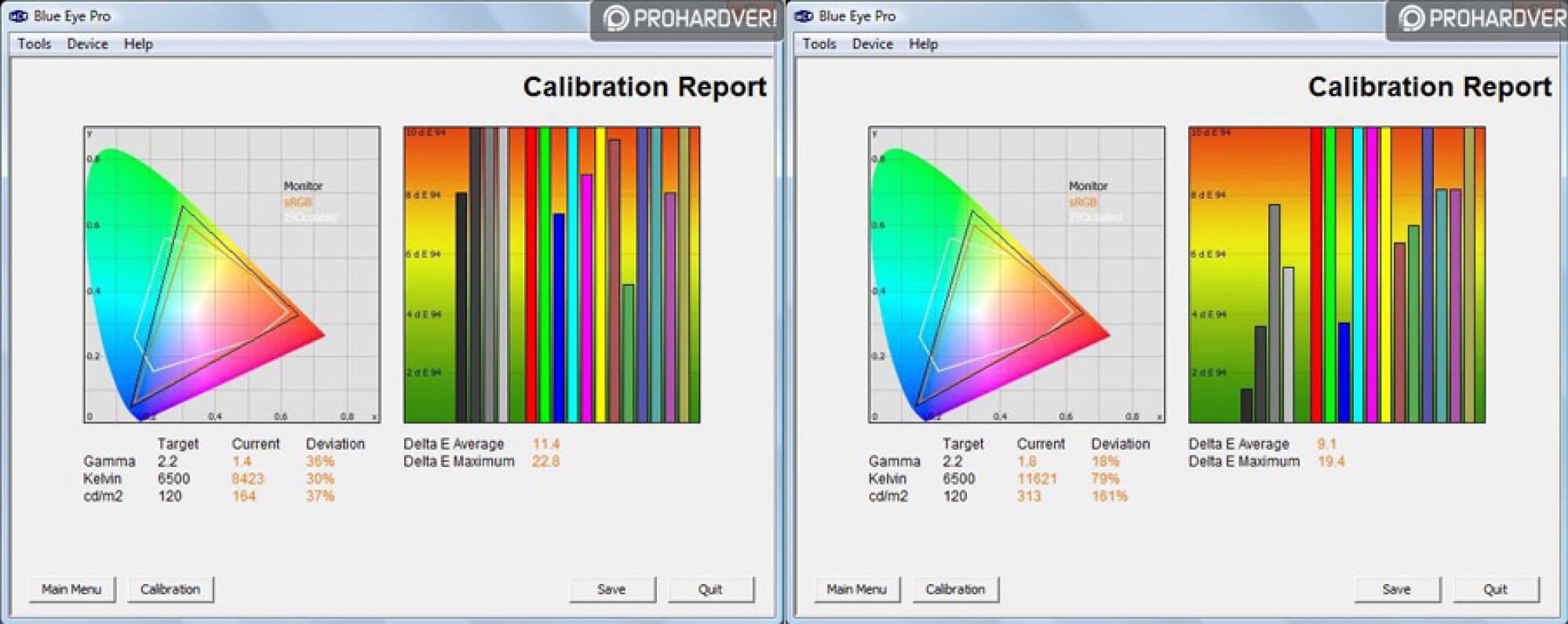Open the Device menu in the left window
This screenshot has height=624, width=1568.
coord(87,44)
